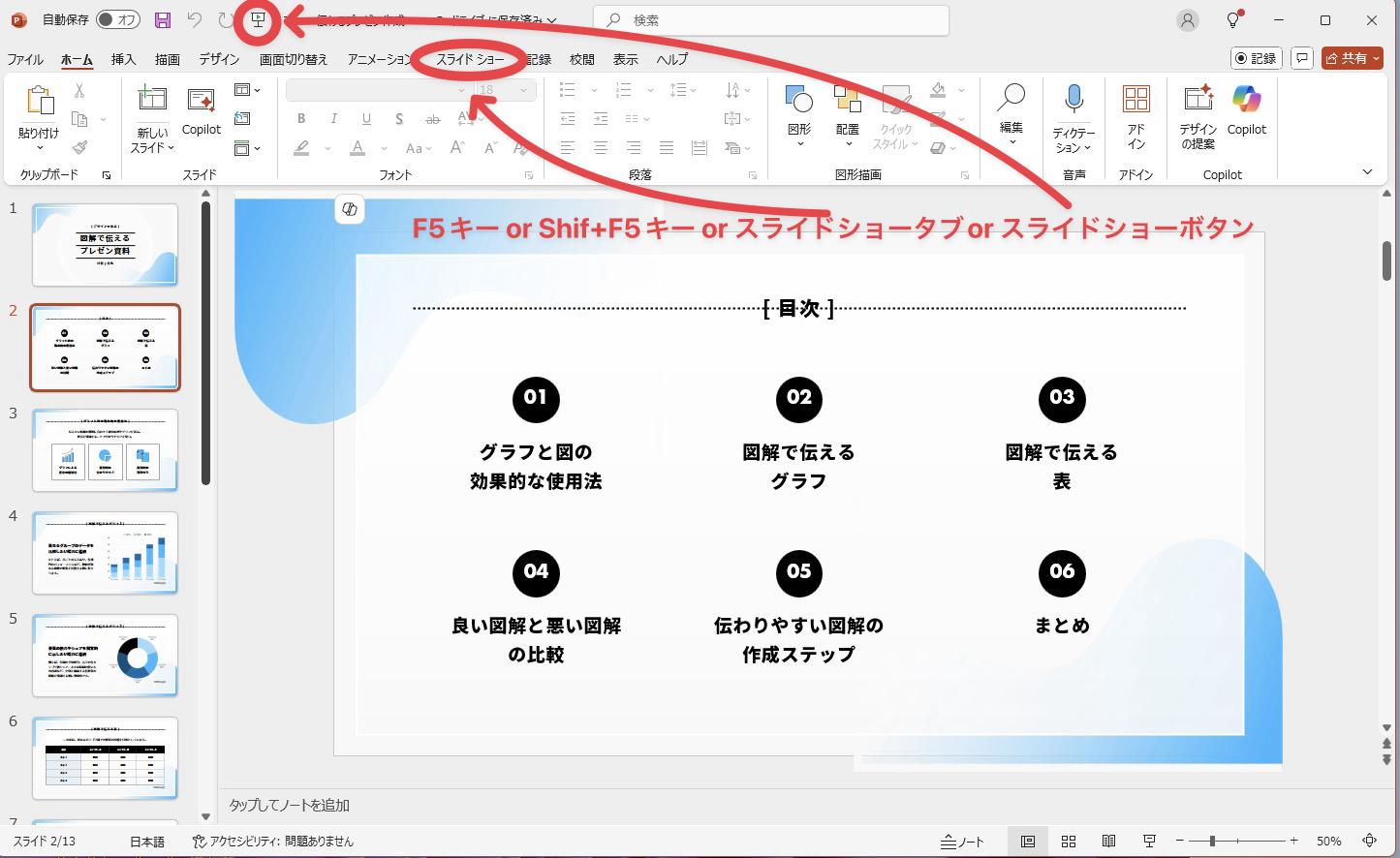Click the Format Painter brush icon
1400x858 pixels.
coord(79,148)
